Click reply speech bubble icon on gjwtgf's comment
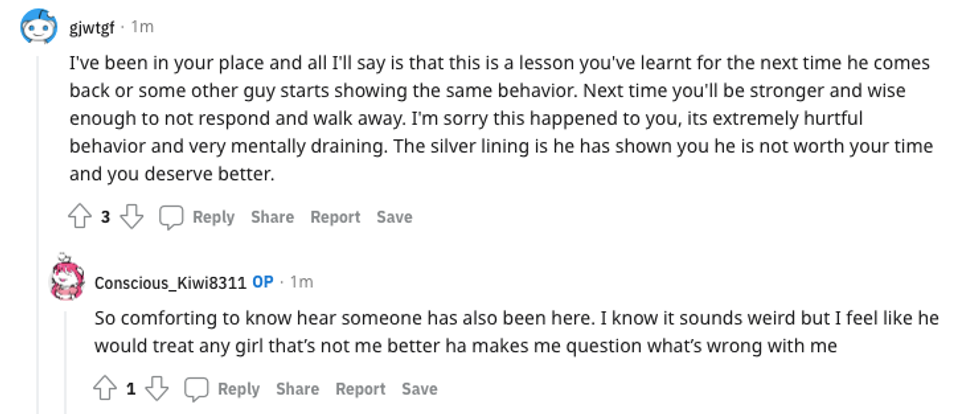 tap(172, 217)
